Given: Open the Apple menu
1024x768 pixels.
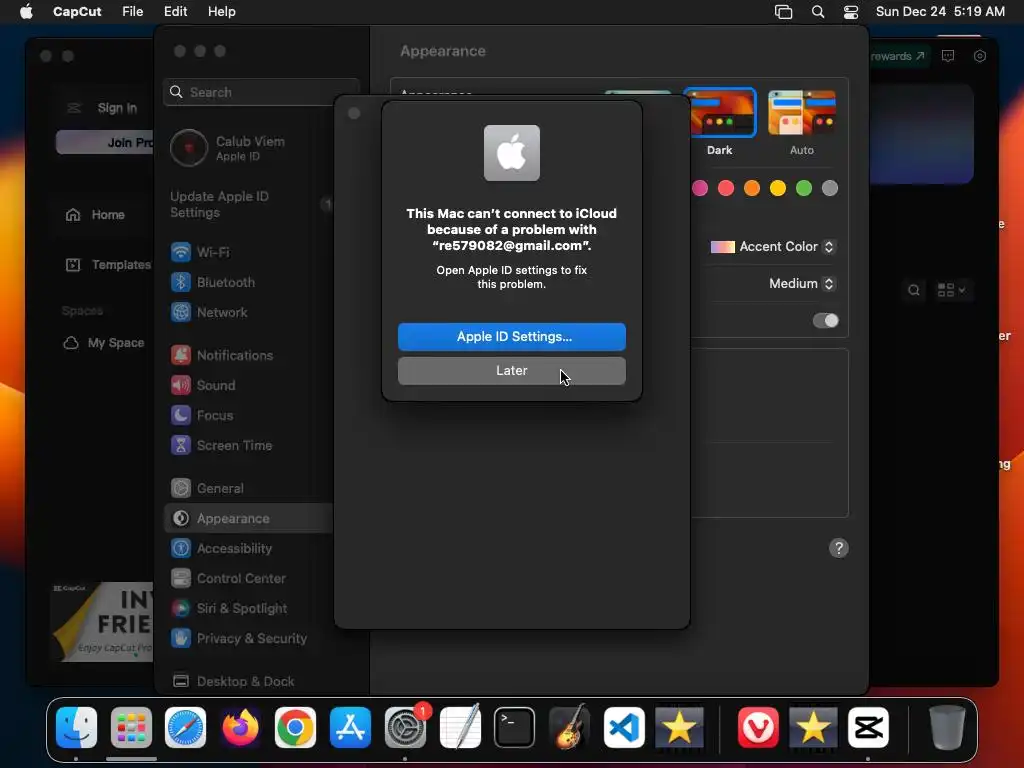Looking at the screenshot, I should [x=26, y=12].
